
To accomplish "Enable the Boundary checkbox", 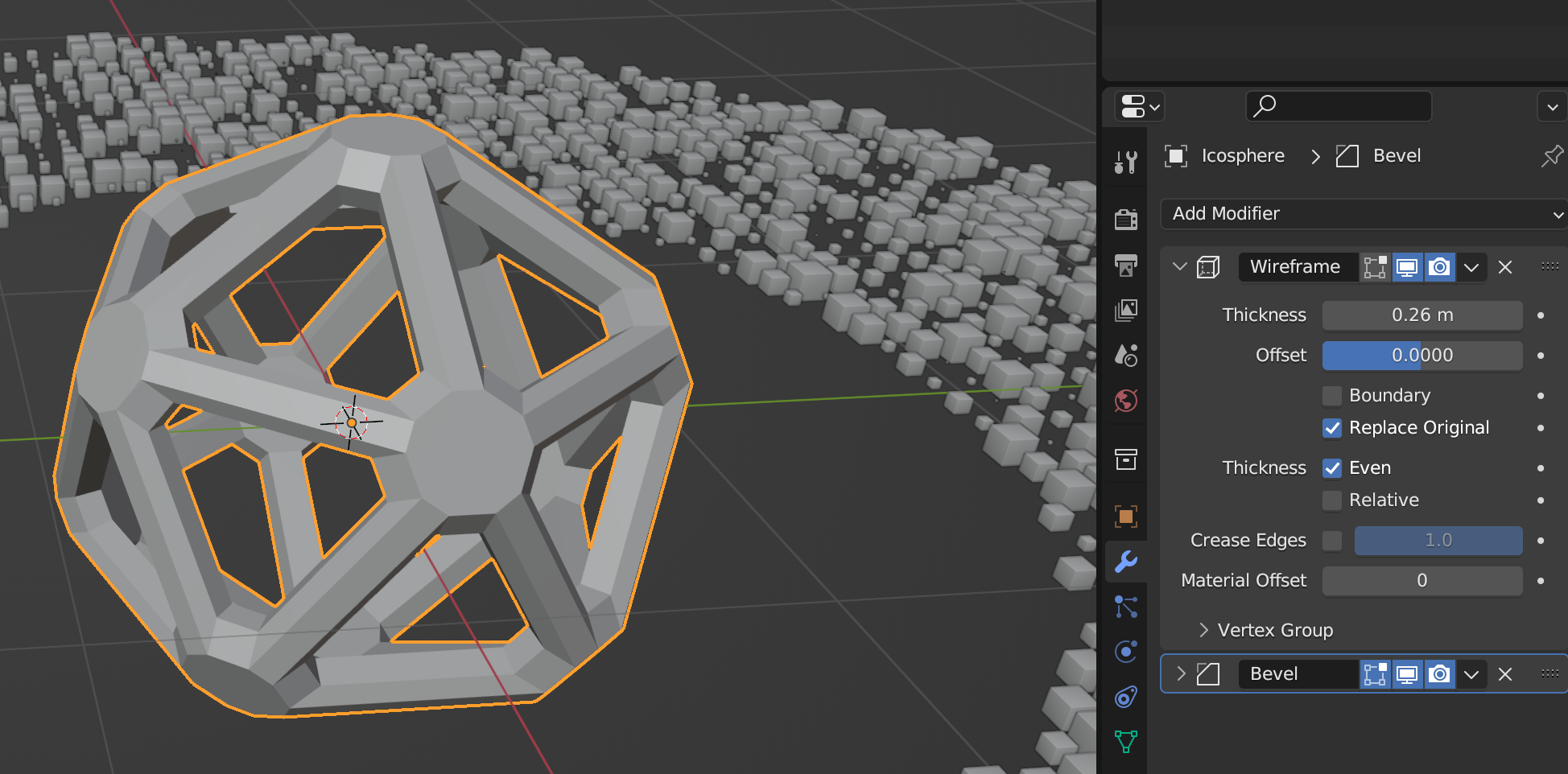I will click(1332, 396).
